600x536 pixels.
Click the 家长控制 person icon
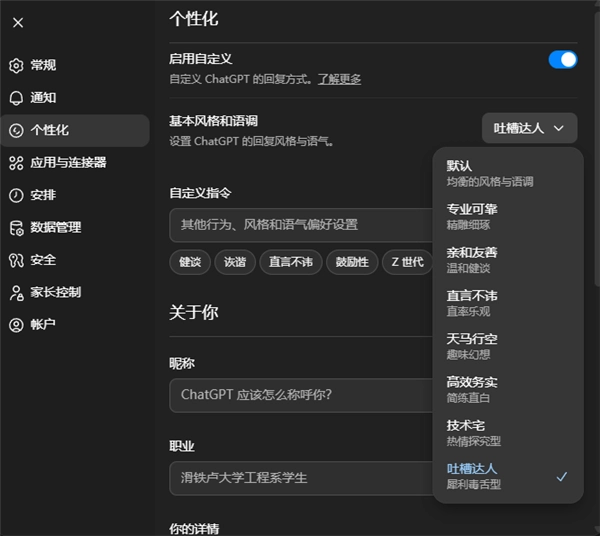point(16,293)
